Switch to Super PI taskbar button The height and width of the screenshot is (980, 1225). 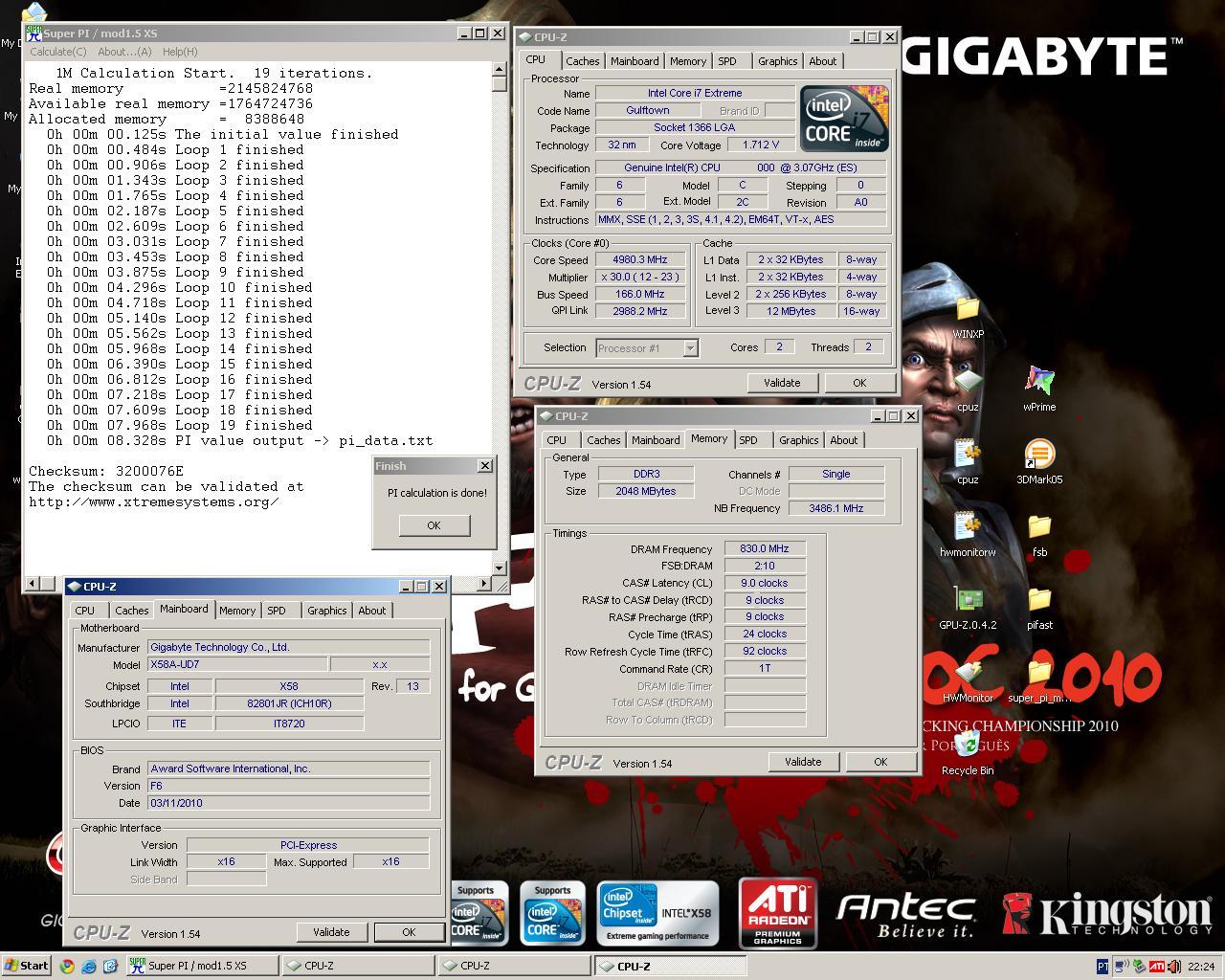(x=203, y=966)
